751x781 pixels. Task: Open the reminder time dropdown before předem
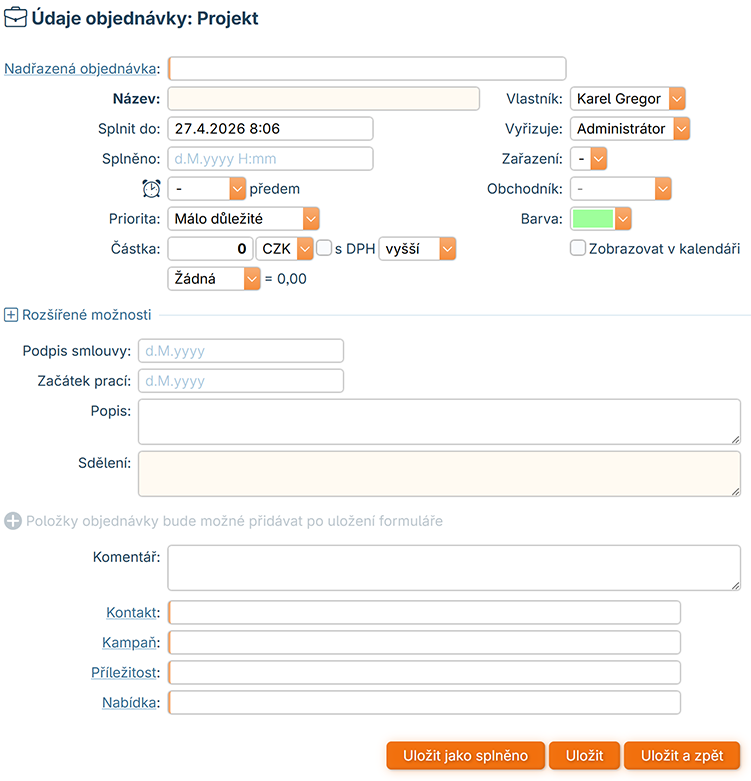pos(207,188)
